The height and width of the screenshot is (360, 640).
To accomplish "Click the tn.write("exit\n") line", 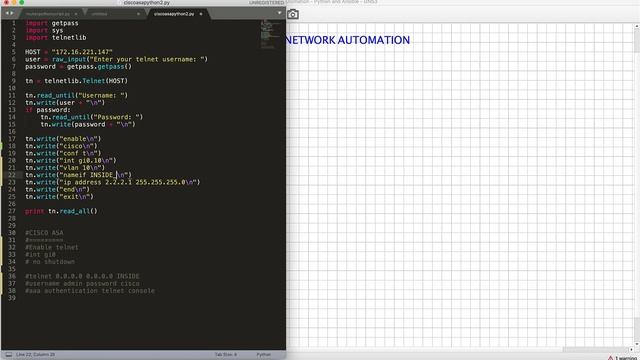I will pyautogui.click(x=59, y=197).
